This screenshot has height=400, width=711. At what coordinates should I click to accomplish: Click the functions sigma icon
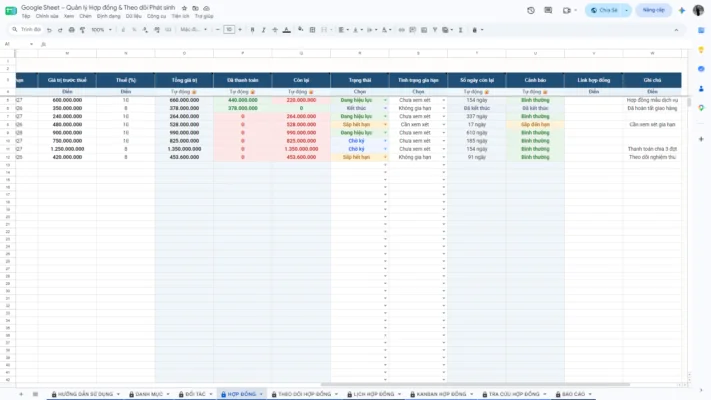460,30
